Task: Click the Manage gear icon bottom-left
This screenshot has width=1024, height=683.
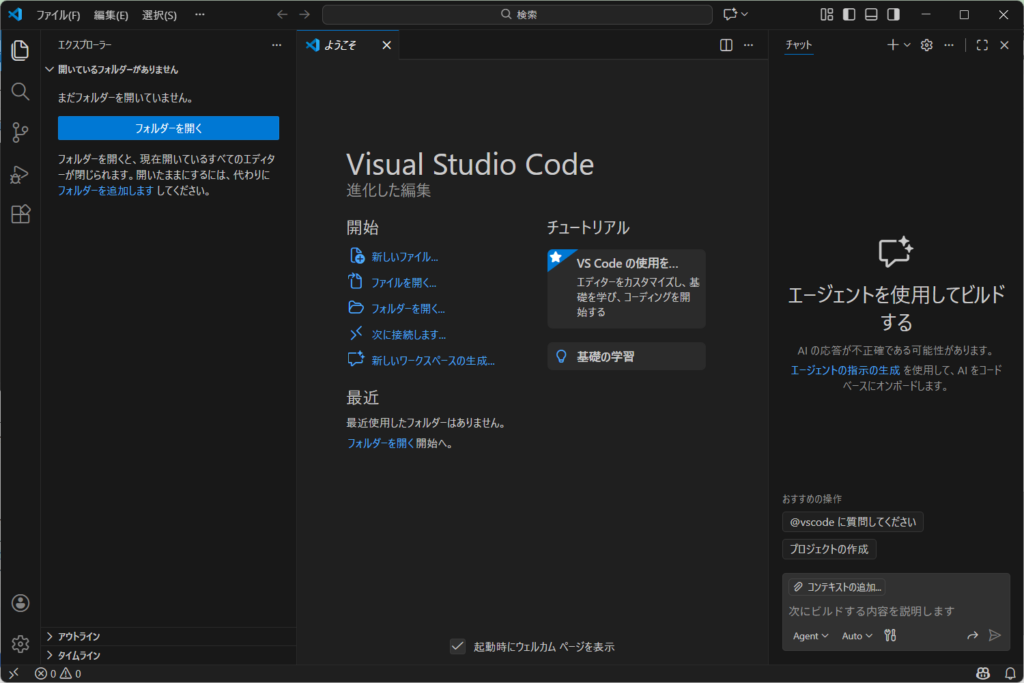Action: pyautogui.click(x=20, y=644)
